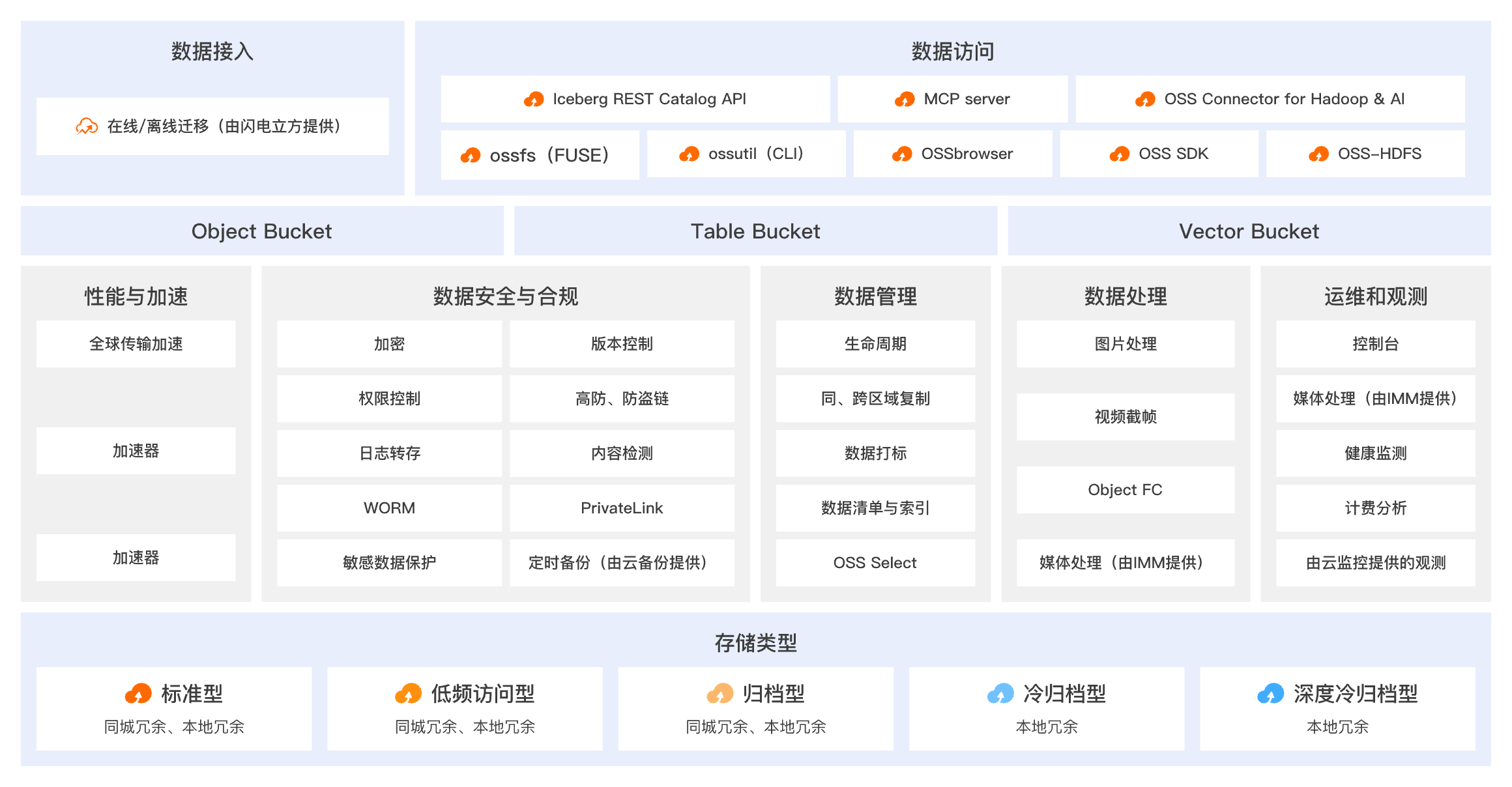This screenshot has height=787, width=1512.
Task: Click the blue cloud icon beside 深度冷归档型
Action: tap(1270, 694)
